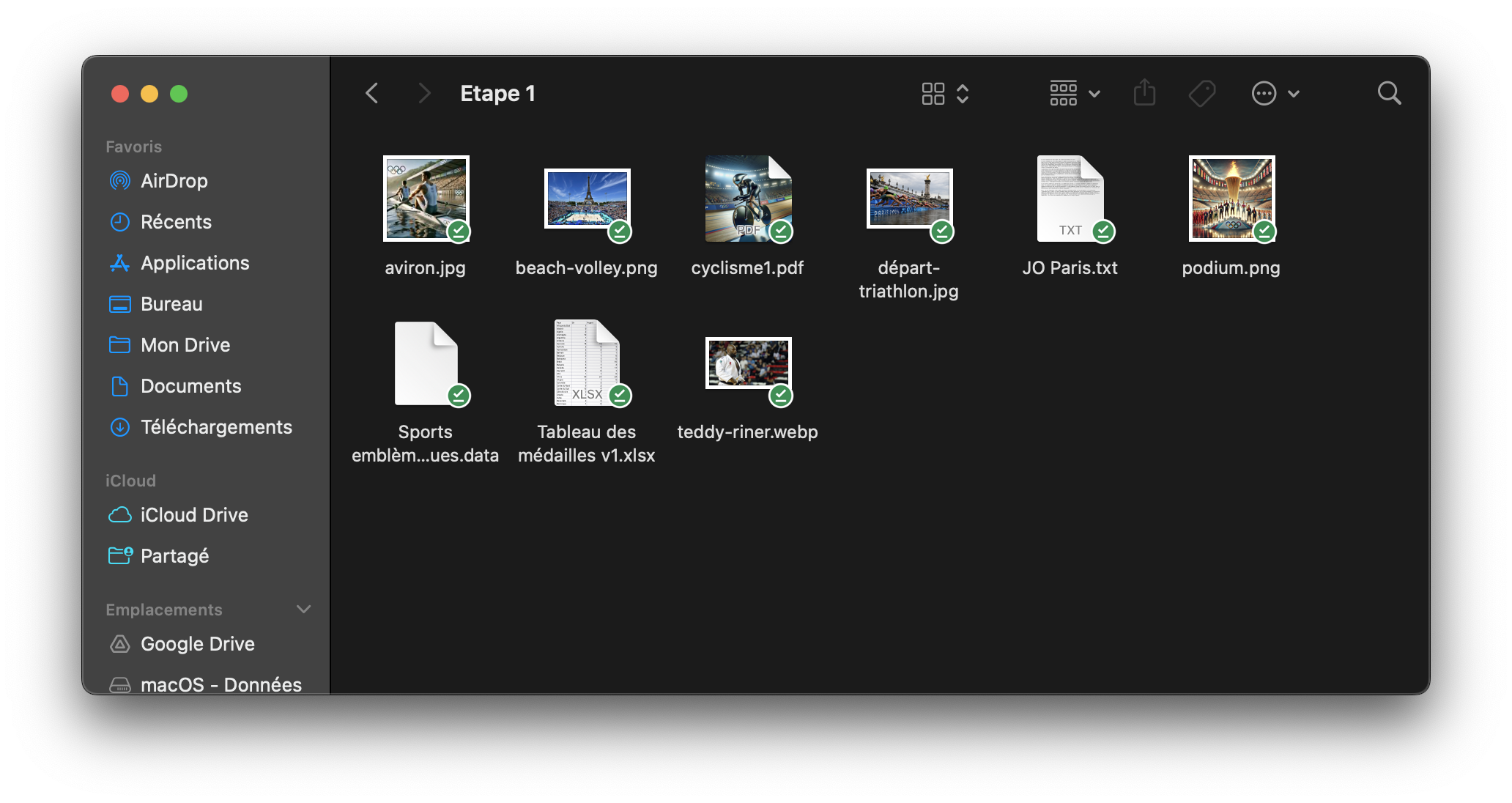Viewport: 1512px width, 803px height.
Task: Open the Applications sidebar item
Action: click(x=195, y=263)
